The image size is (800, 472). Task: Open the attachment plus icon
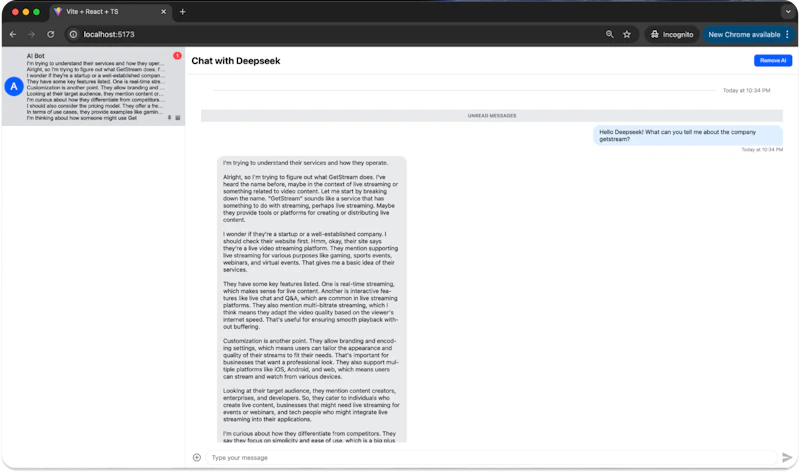pyautogui.click(x=197, y=457)
